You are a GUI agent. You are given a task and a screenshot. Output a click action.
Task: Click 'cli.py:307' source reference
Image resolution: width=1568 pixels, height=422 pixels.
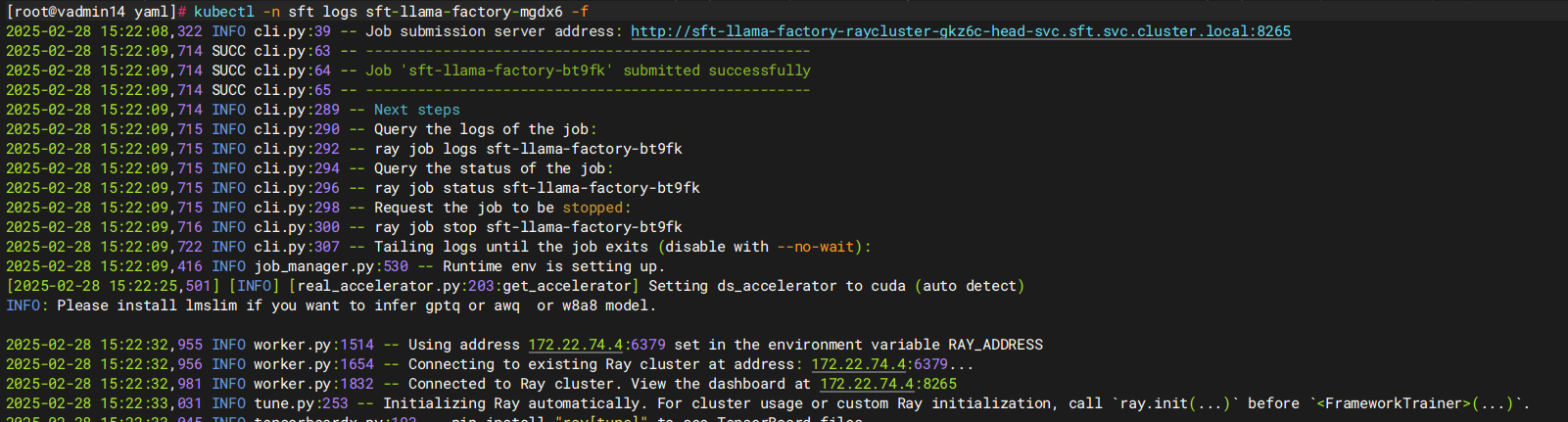297,247
